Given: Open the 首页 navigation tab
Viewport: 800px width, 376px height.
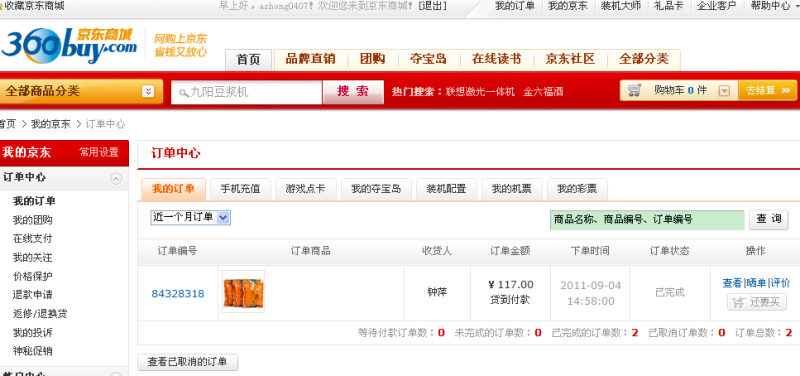Looking at the screenshot, I should (249, 60).
